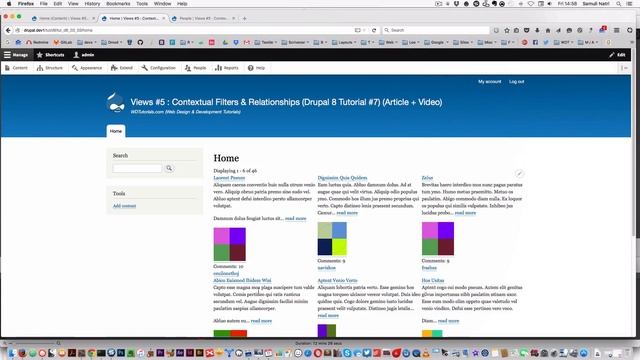Viewport: 640px width, 360px height.
Task: Click the Twitter bookmark icon
Action: (x=546, y=42)
